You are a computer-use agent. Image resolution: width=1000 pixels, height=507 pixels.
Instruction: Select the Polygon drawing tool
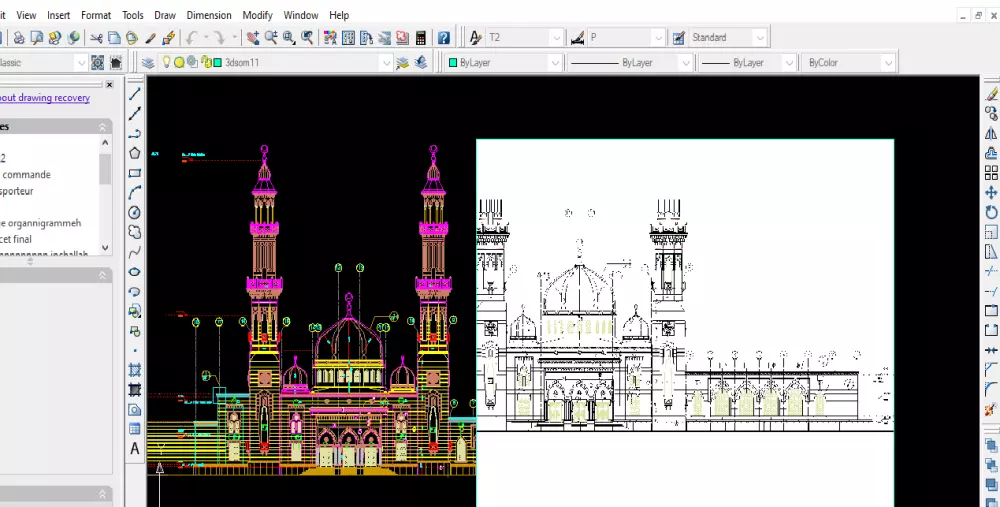(x=135, y=153)
